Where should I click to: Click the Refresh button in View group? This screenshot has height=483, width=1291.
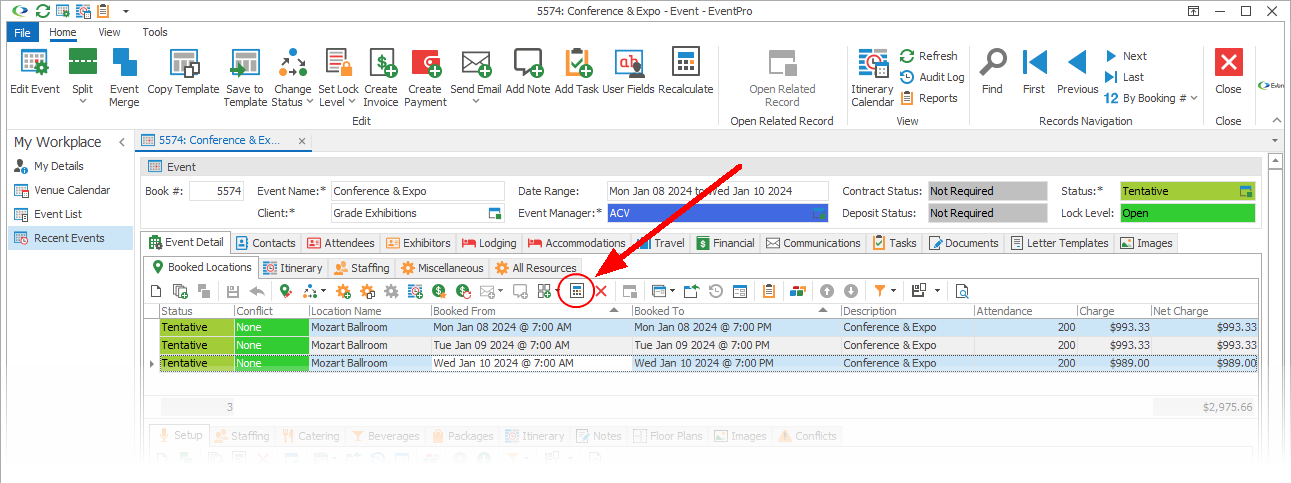tap(929, 56)
